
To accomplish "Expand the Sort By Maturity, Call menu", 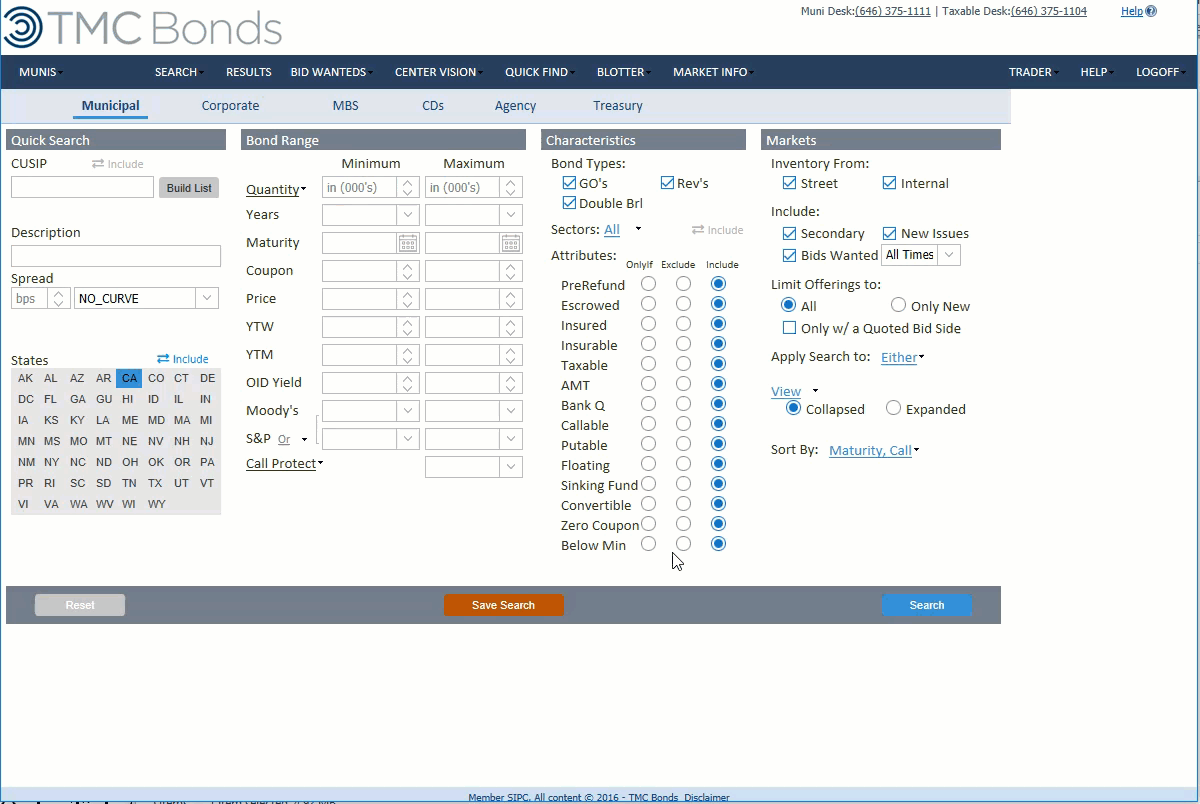I will pyautogui.click(x=874, y=451).
